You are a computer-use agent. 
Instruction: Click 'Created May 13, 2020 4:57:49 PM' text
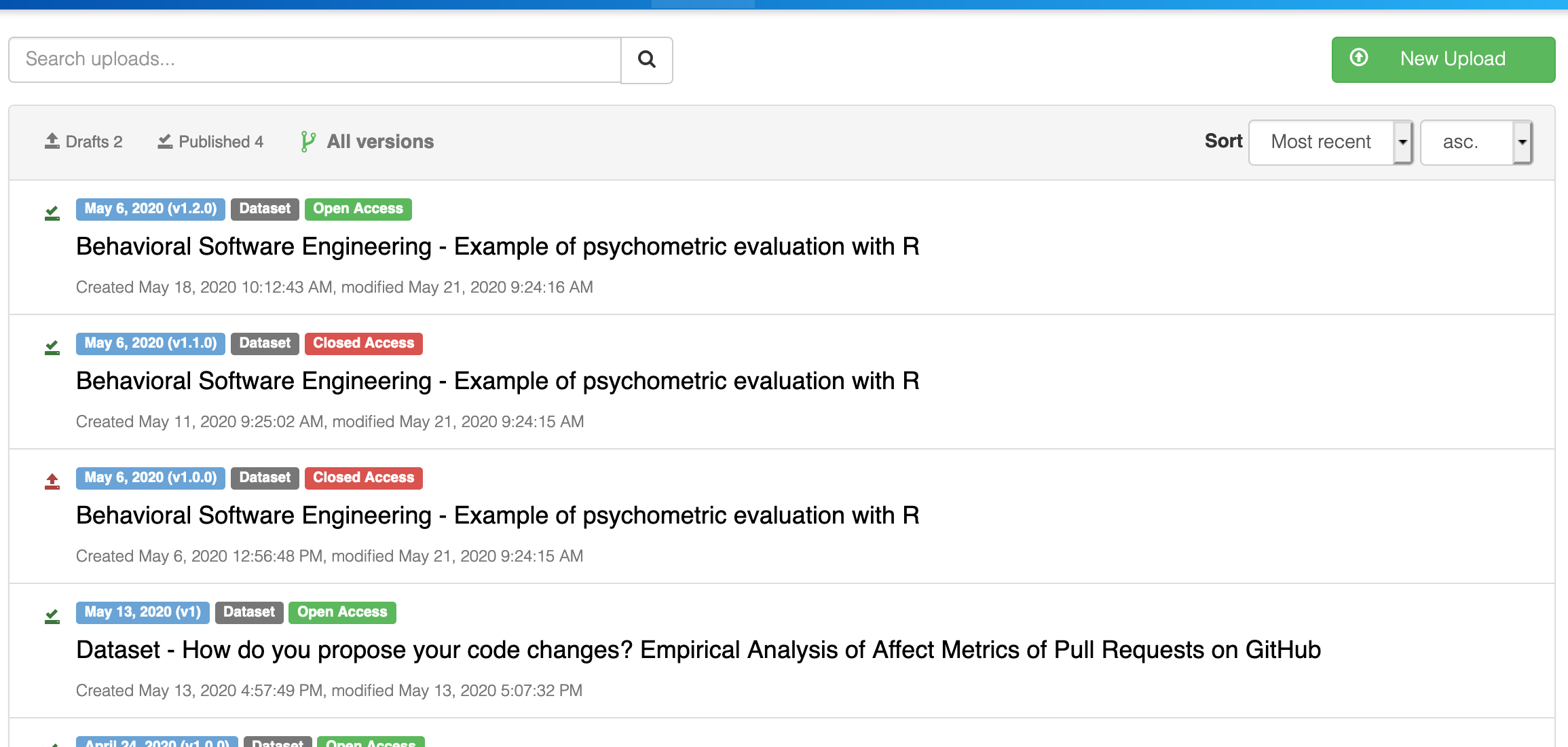tap(200, 691)
